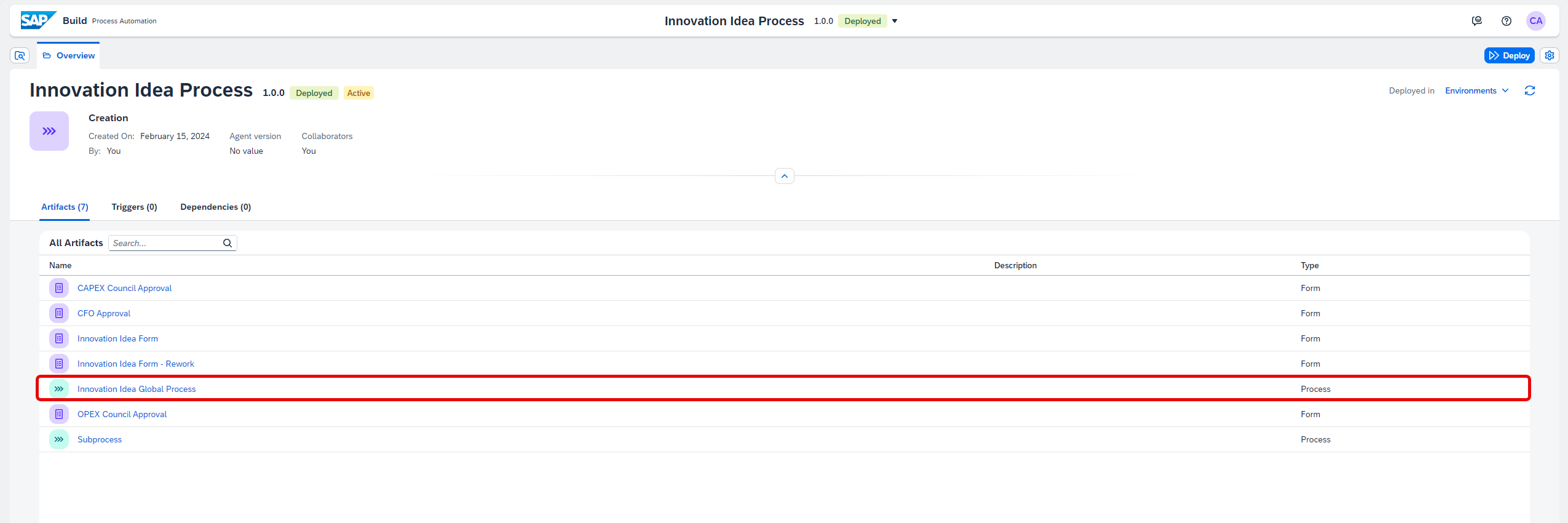Screen dimensions: 1568x523
Task: Select the Dependencies (0) tab
Action: (216, 207)
